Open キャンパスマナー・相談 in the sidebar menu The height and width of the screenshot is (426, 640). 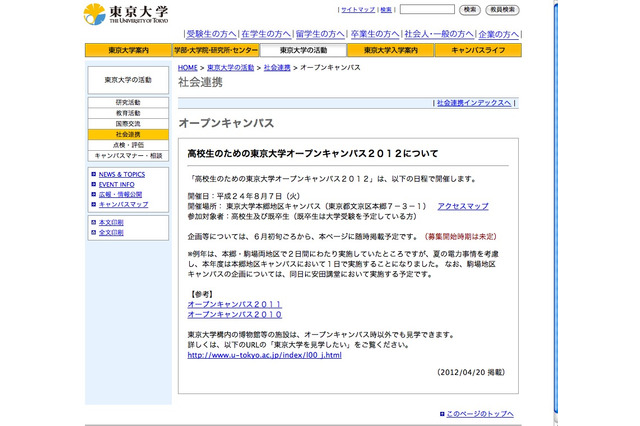(128, 155)
